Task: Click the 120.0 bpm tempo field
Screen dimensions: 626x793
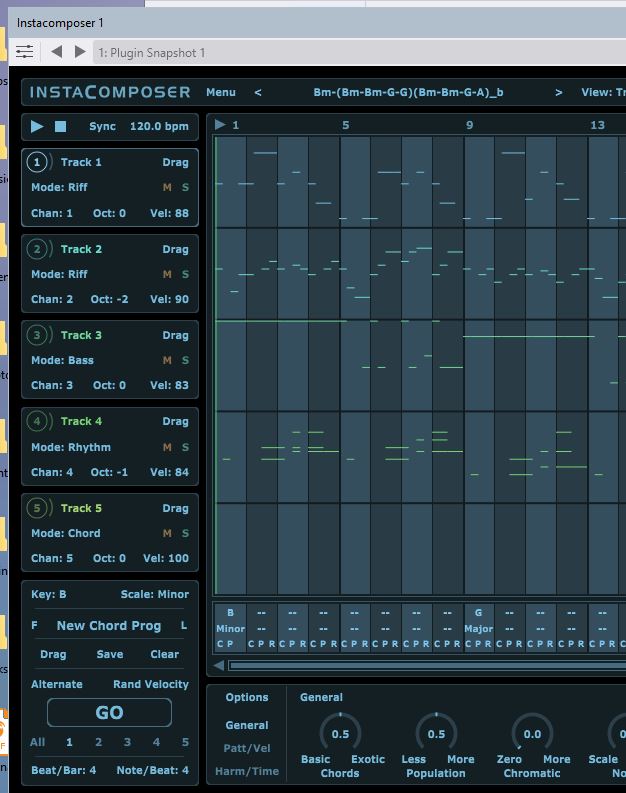Action: [x=159, y=126]
